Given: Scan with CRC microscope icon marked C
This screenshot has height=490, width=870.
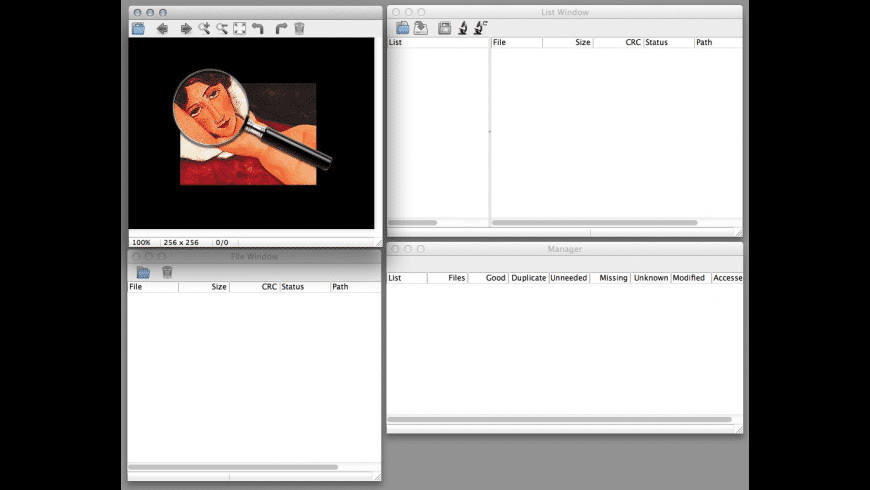Looking at the screenshot, I should [x=480, y=28].
